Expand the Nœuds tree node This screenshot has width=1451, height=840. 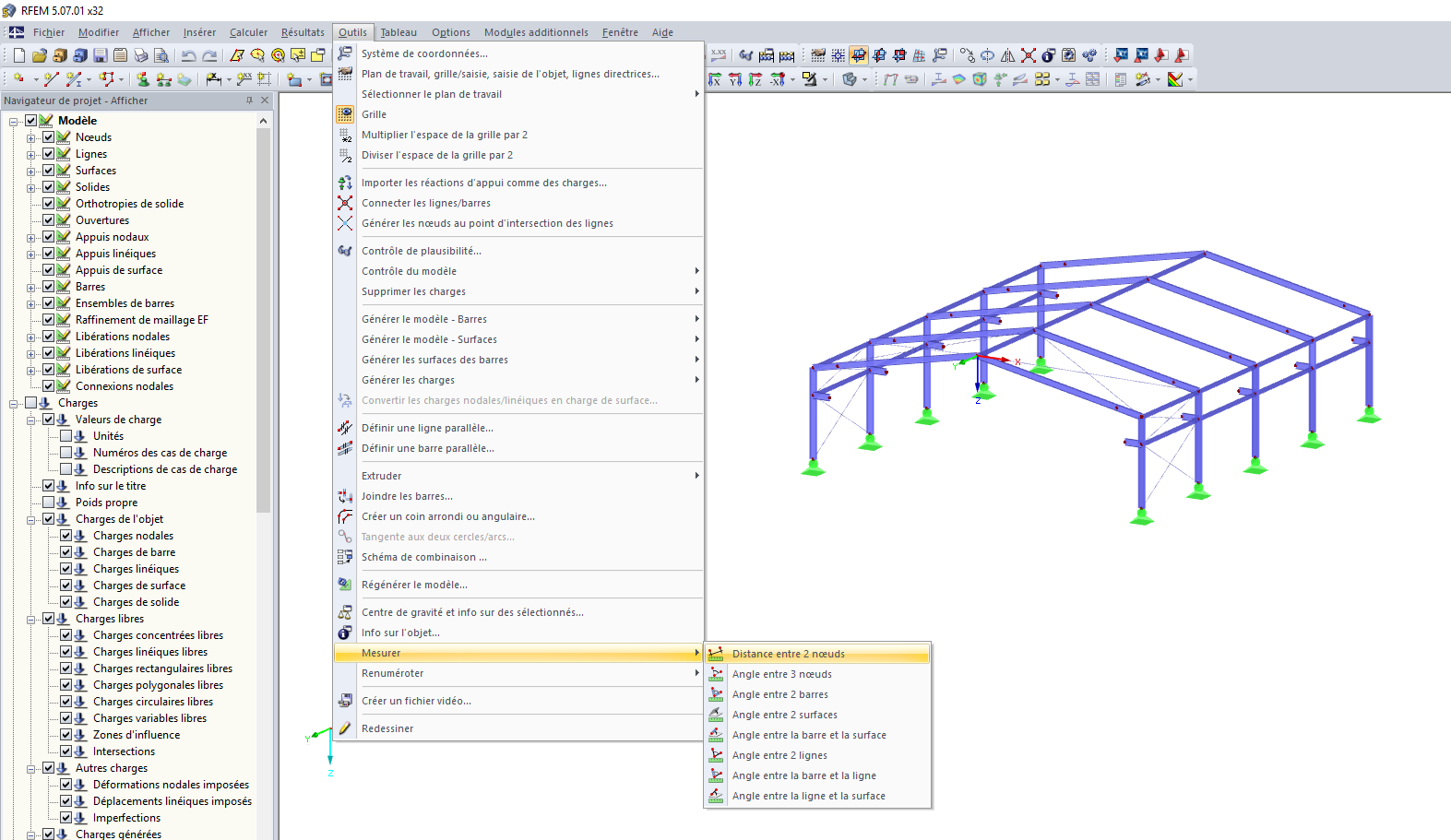point(30,138)
